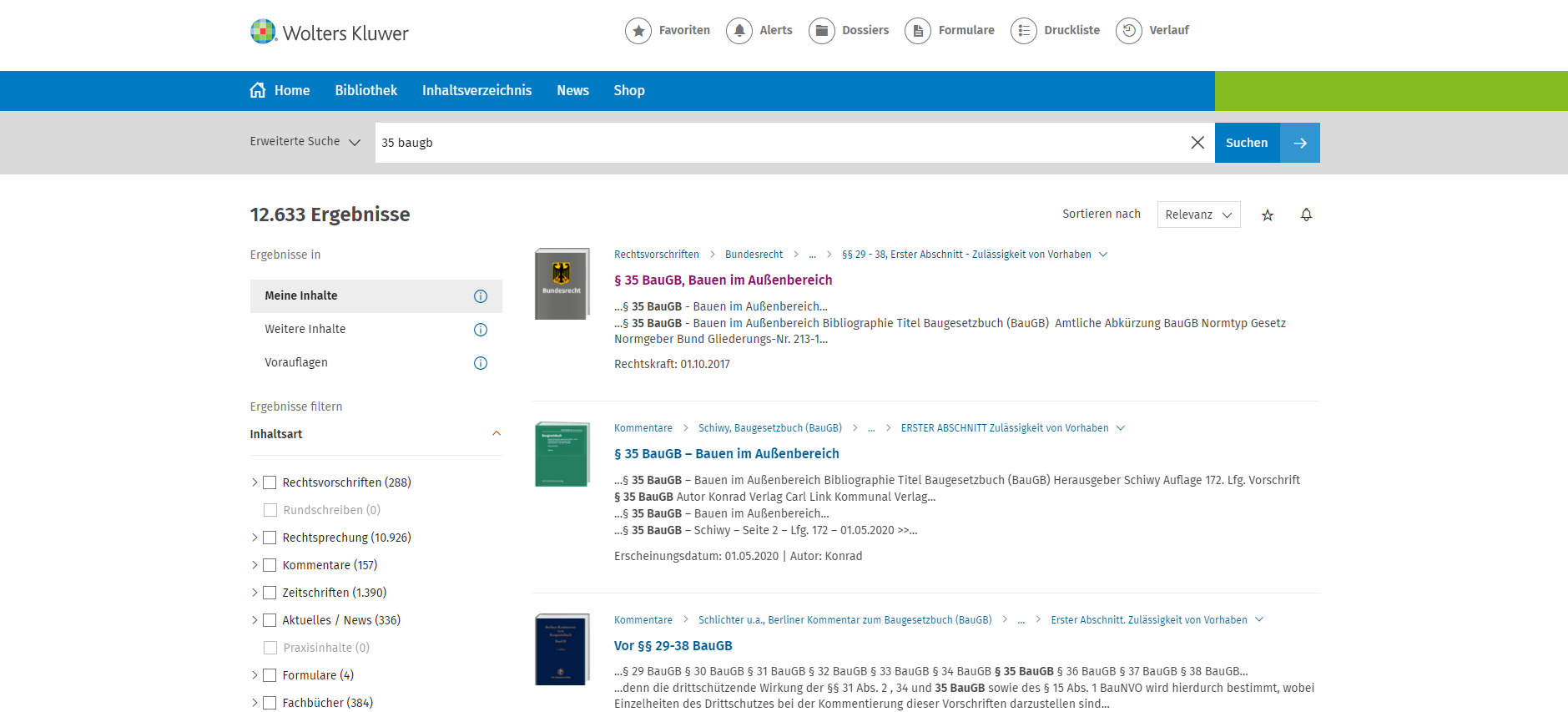Open result § 35 BauGB – Bauen im Außenbereich
The width and height of the screenshot is (1568, 712).
(x=726, y=454)
